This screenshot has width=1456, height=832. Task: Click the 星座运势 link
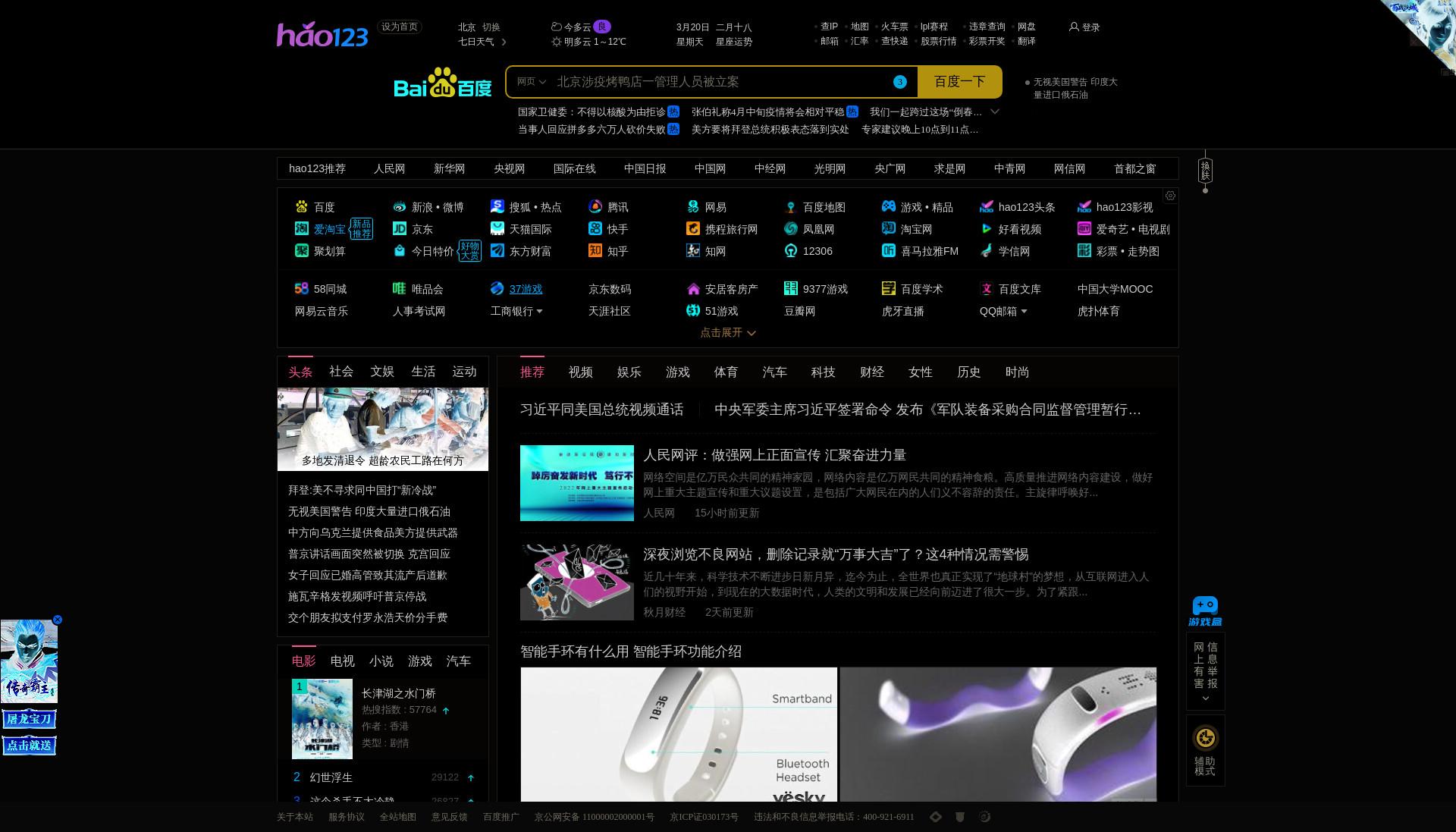734,42
